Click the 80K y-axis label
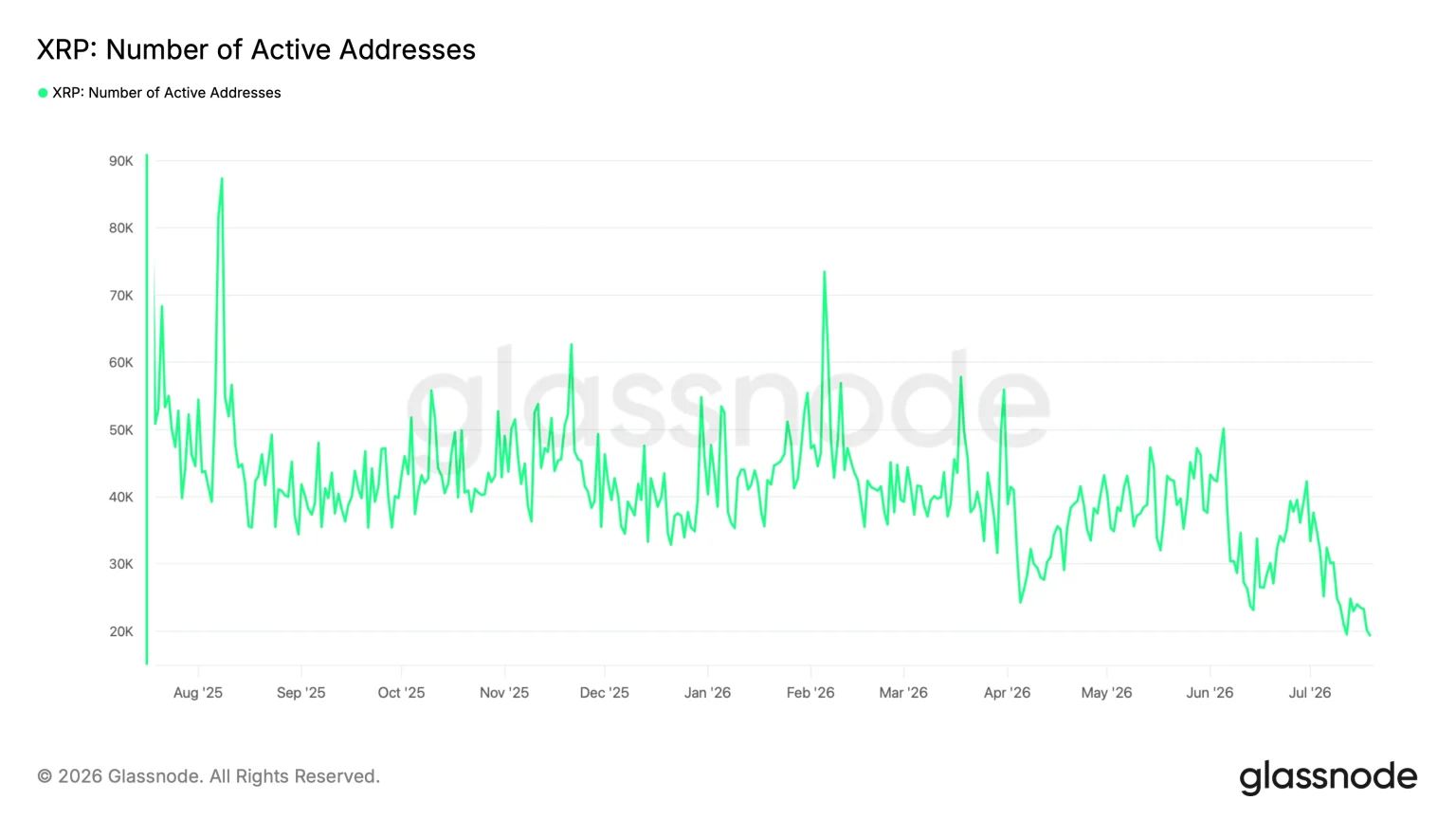The height and width of the screenshot is (819, 1456). coord(121,228)
